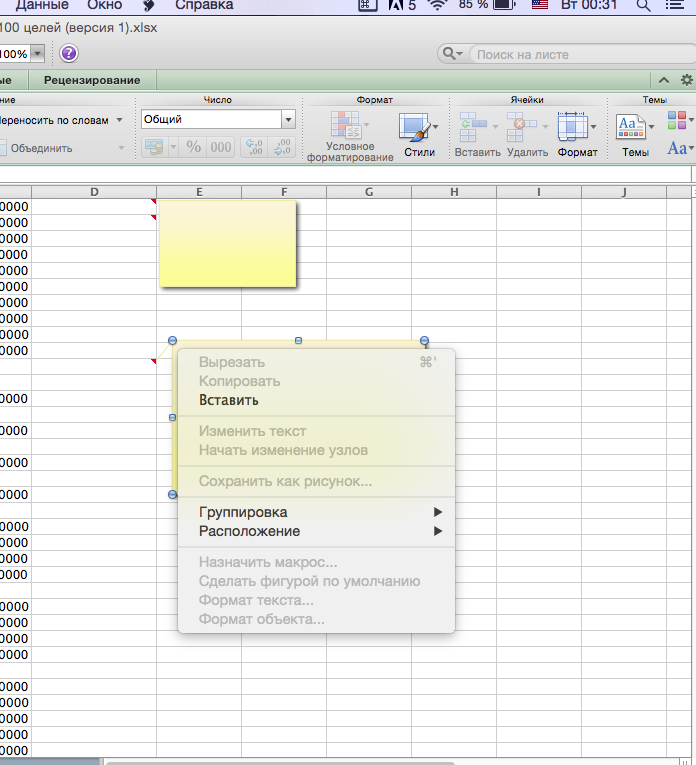The image size is (696, 765).
Task: Select column D header
Action: pyautogui.click(x=94, y=192)
